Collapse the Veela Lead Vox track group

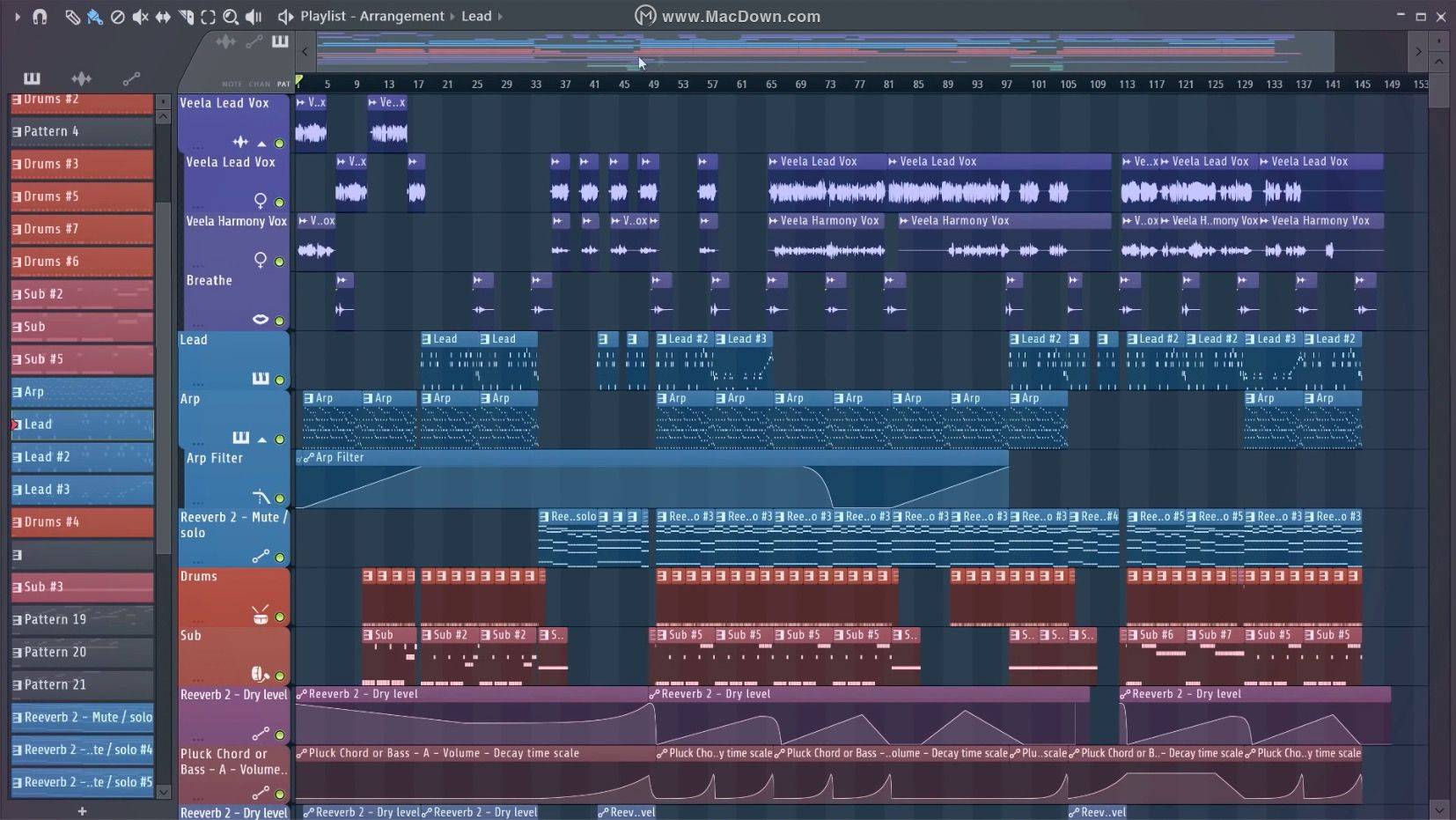261,144
